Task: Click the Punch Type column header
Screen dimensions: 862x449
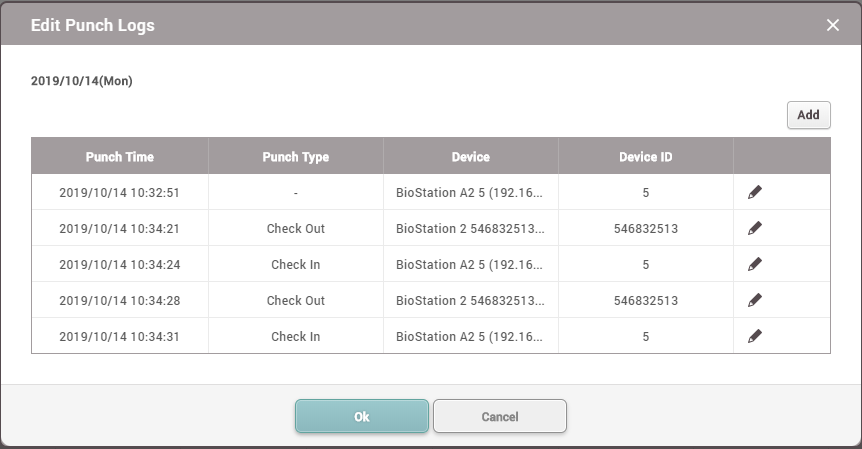Action: click(x=295, y=157)
